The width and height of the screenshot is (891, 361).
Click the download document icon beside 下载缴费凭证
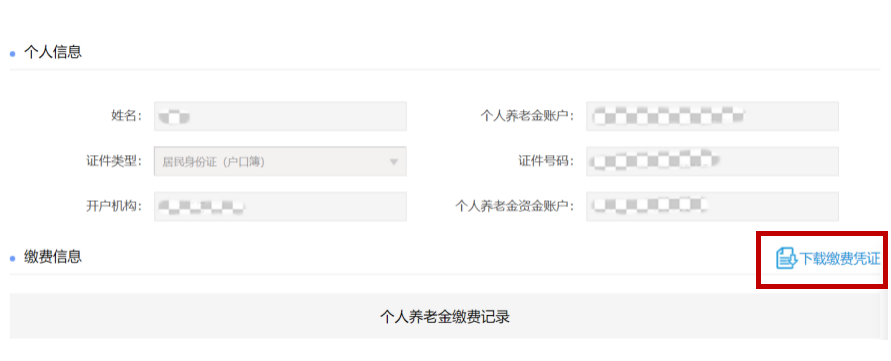[x=787, y=259]
